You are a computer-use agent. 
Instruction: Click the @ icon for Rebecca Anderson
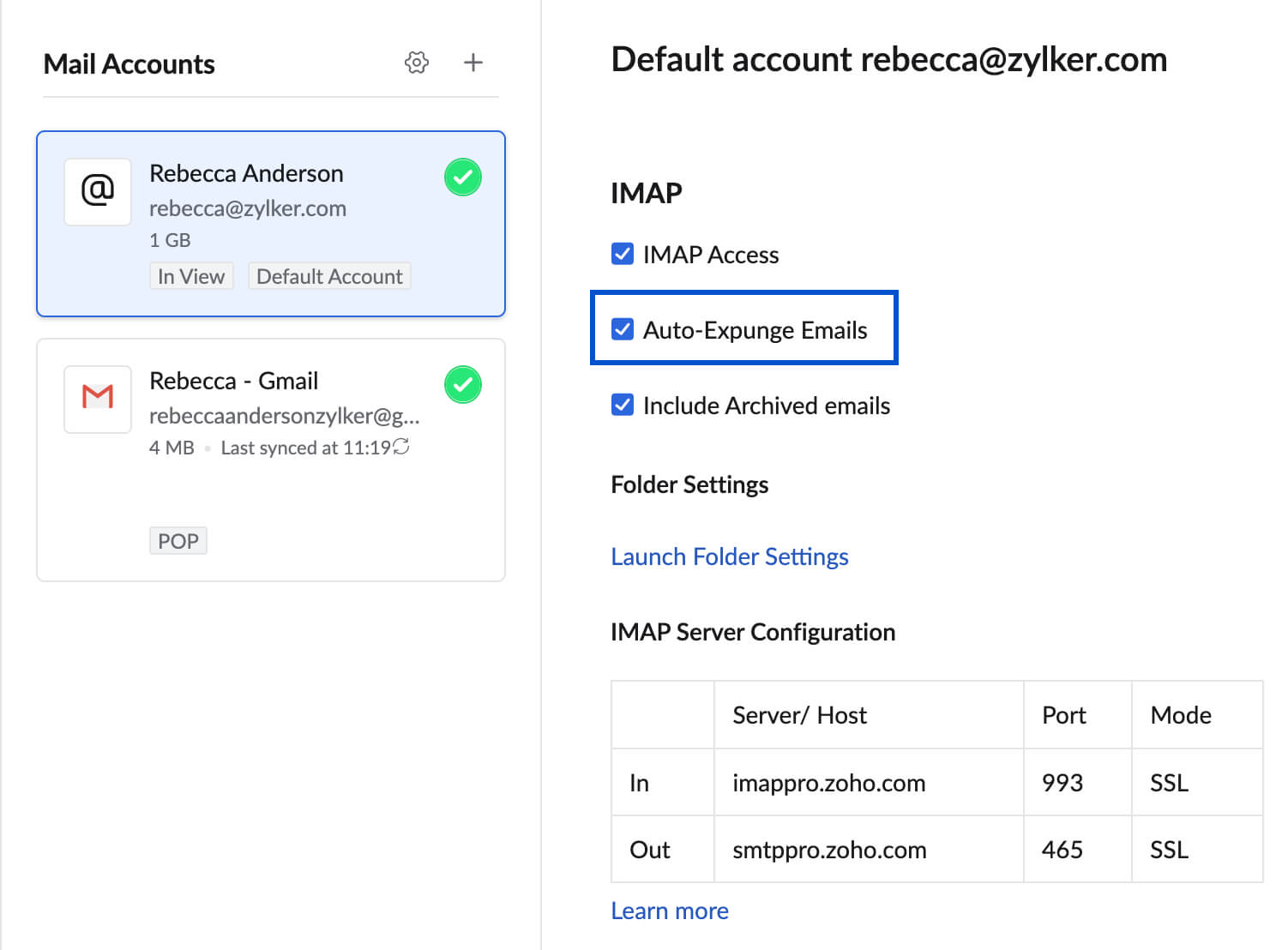98,191
